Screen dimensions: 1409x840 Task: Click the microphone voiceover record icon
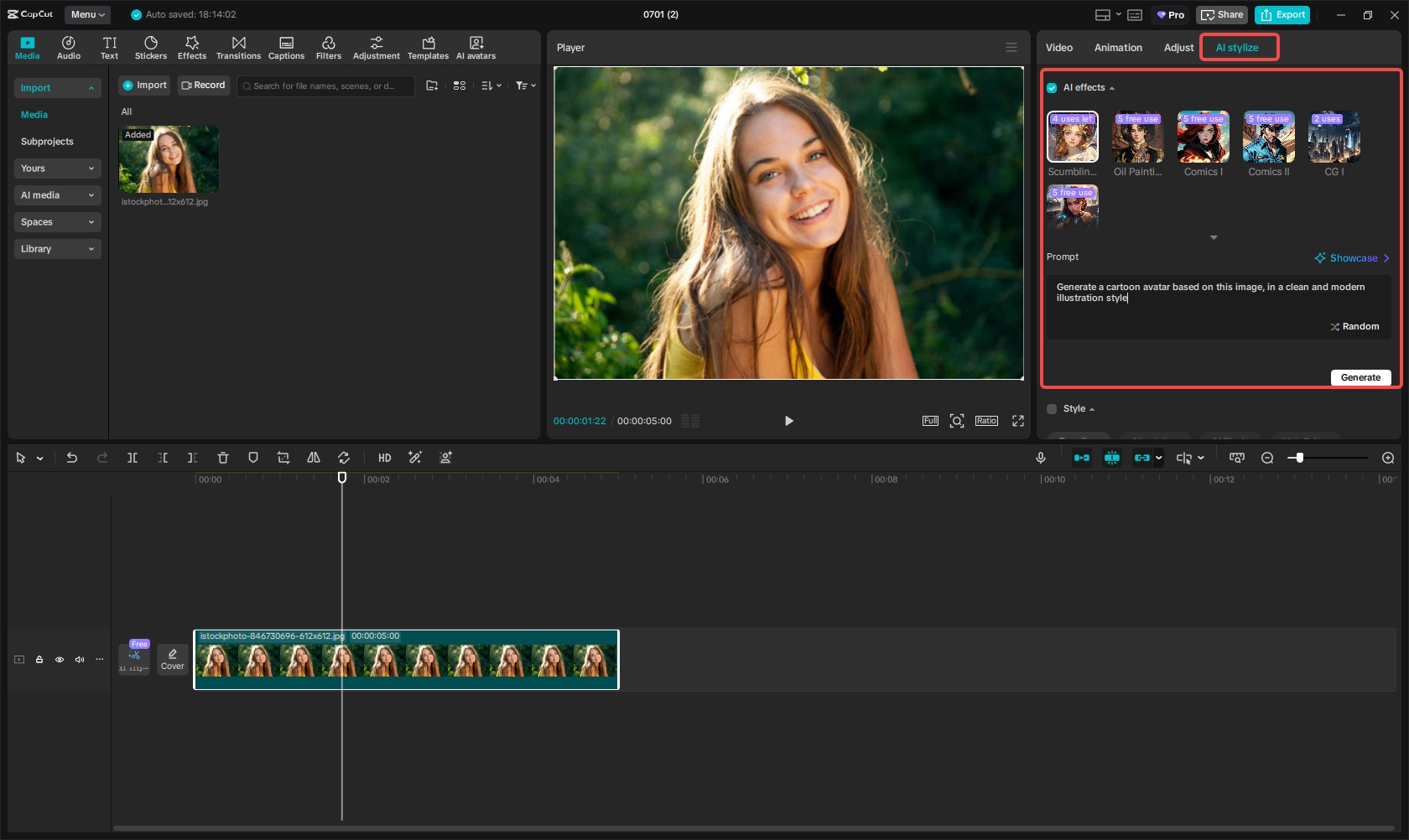[x=1041, y=458]
